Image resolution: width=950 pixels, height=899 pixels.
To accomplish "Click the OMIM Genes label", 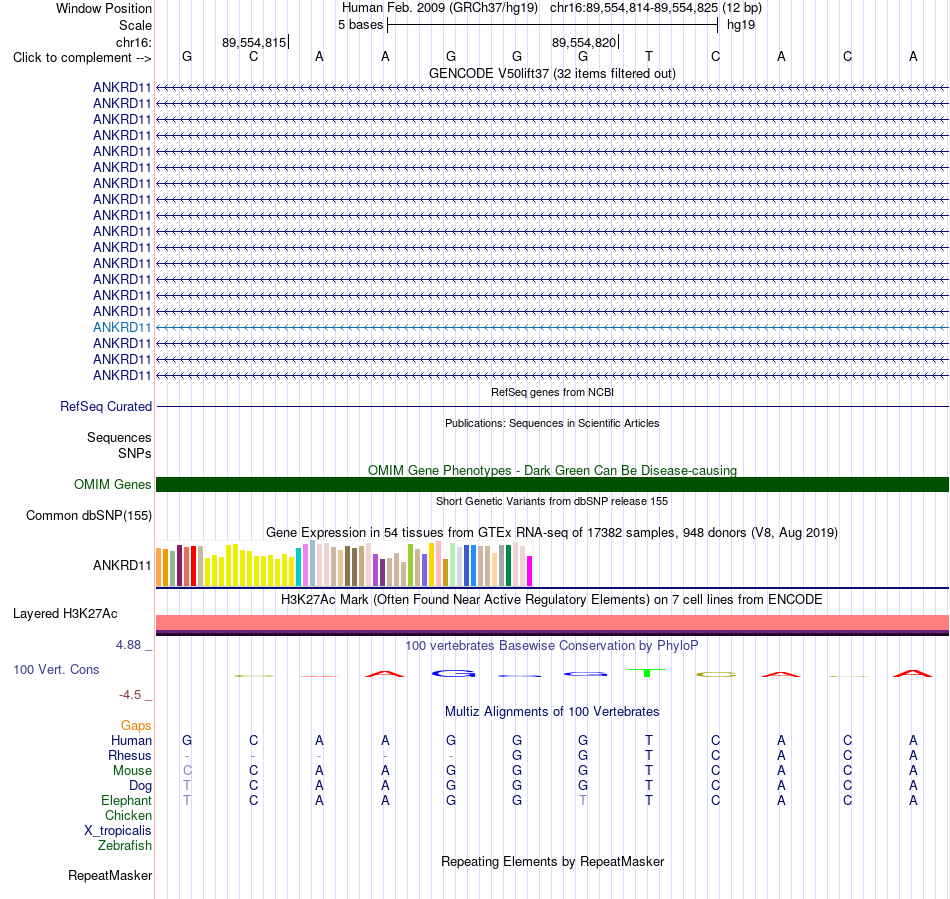I will click(x=112, y=485).
